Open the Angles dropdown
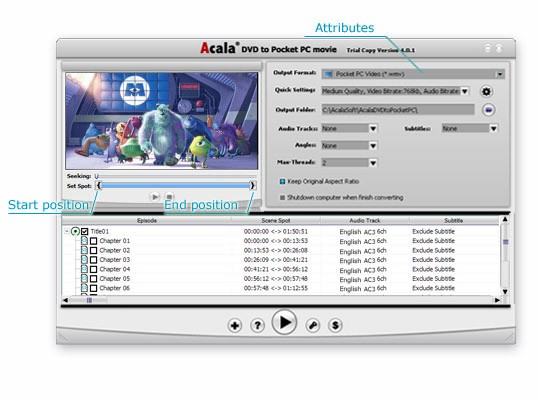The height and width of the screenshot is (400, 540). point(373,146)
